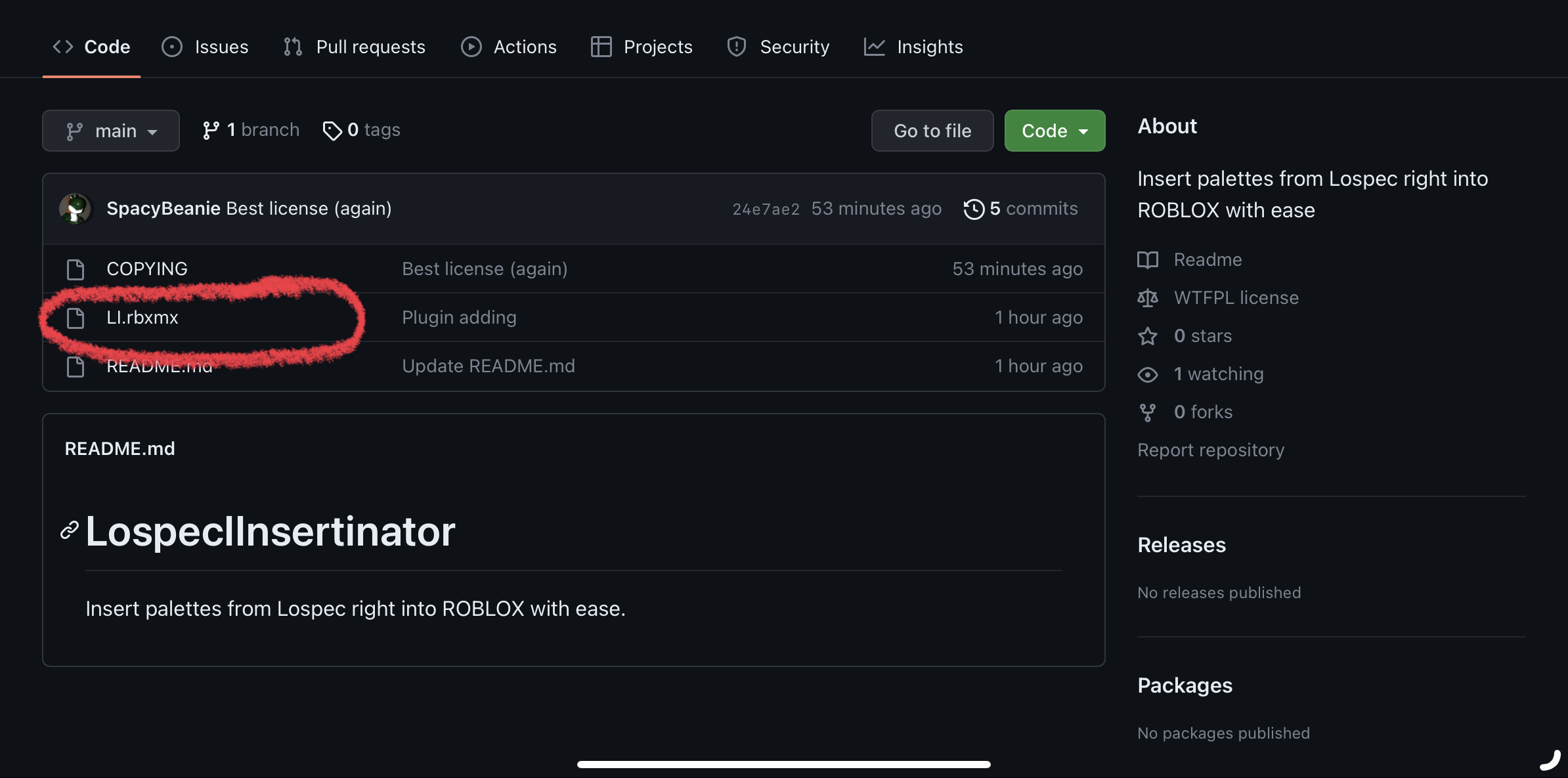Screen dimensions: 1568x778
Task: Click SpacyBeanie's profile avatar
Action: [x=76, y=208]
